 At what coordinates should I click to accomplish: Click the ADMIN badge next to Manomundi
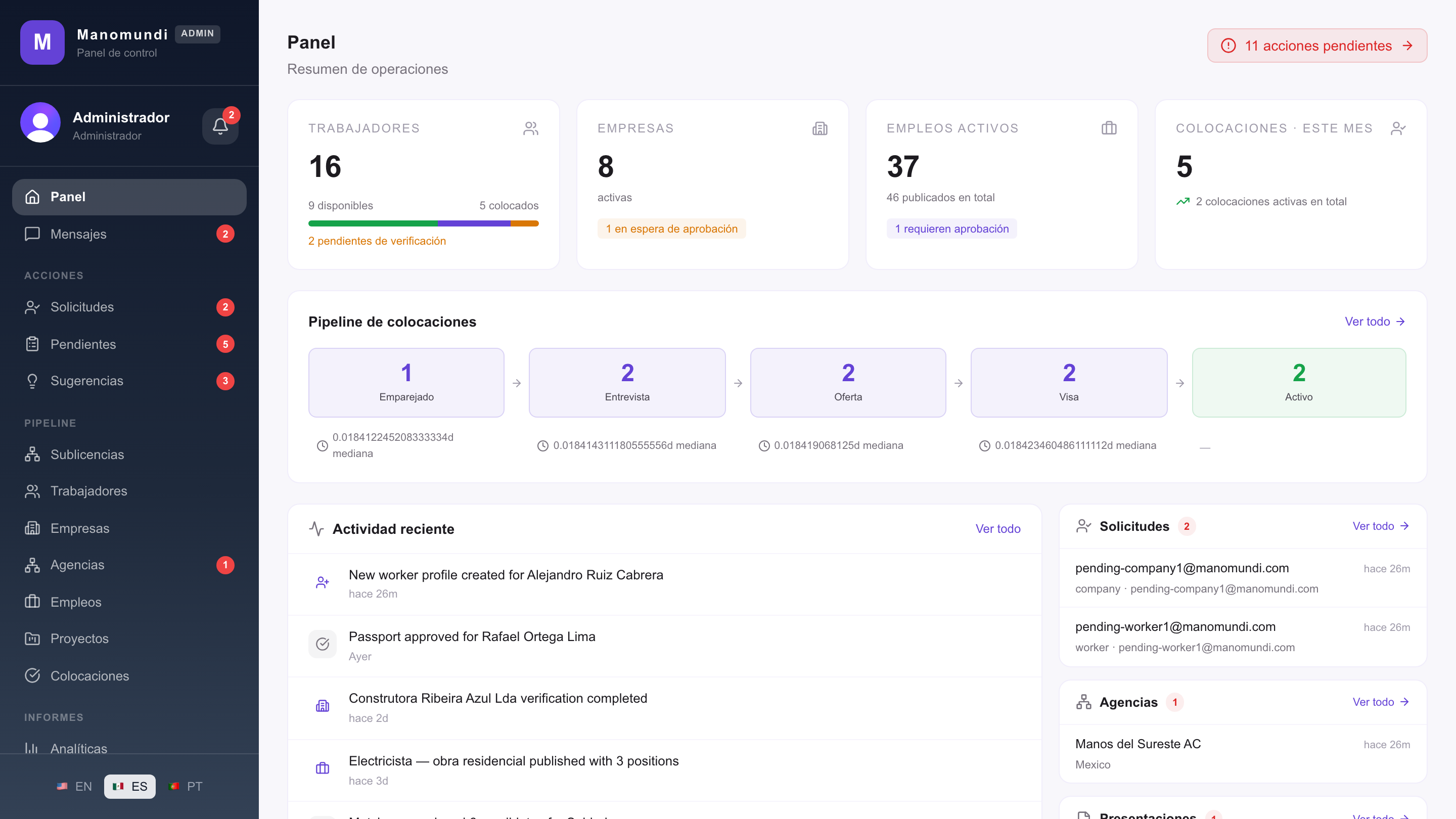[197, 33]
